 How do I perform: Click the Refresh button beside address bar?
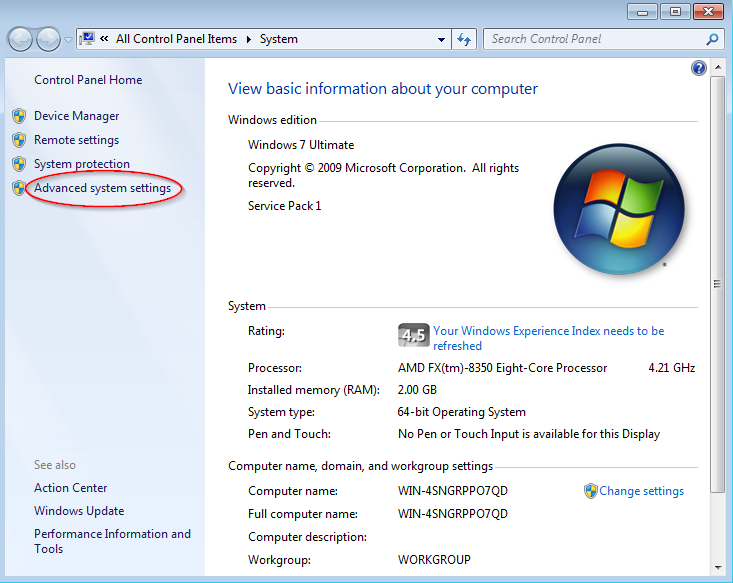tap(464, 39)
